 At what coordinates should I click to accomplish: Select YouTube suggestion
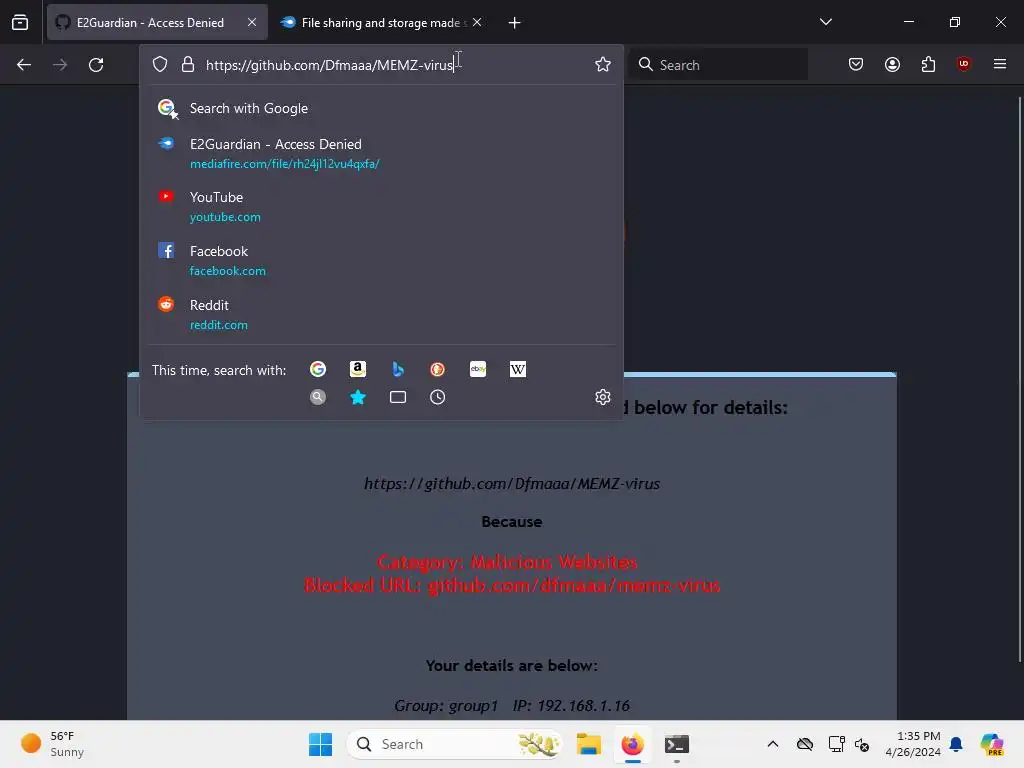pos(381,206)
